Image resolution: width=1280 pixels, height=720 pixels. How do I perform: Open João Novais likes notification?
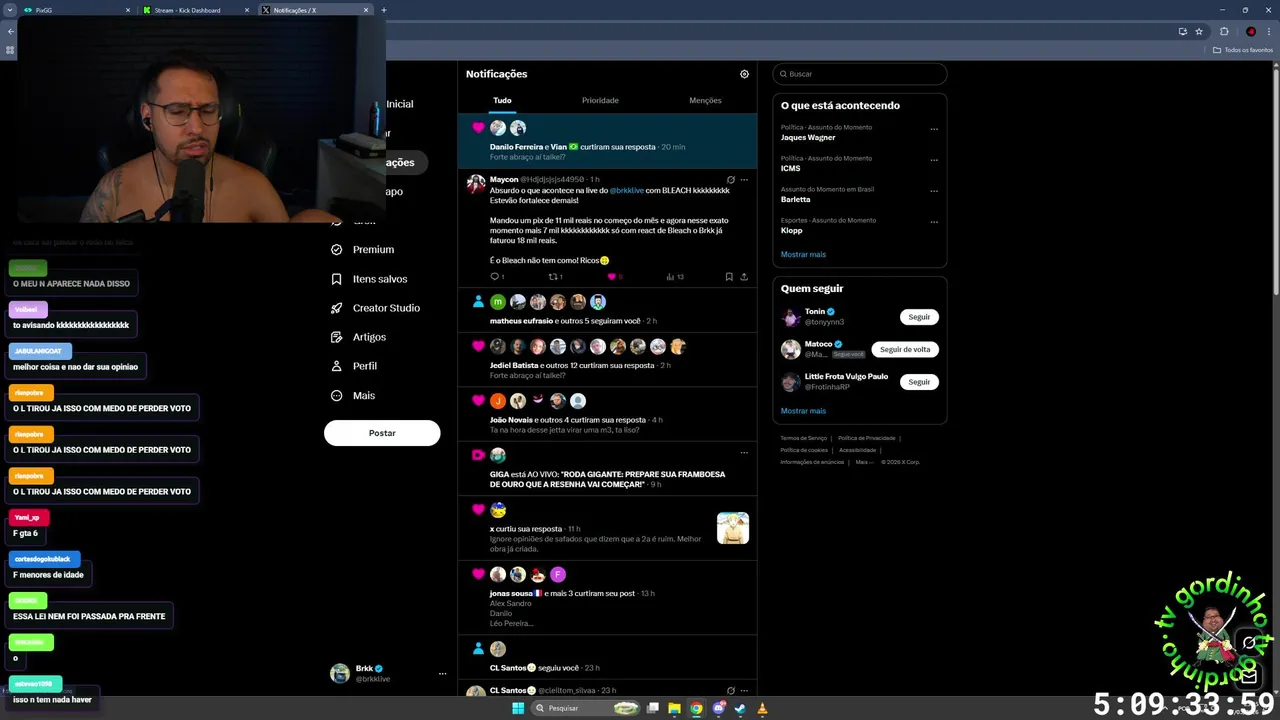[x=607, y=414]
